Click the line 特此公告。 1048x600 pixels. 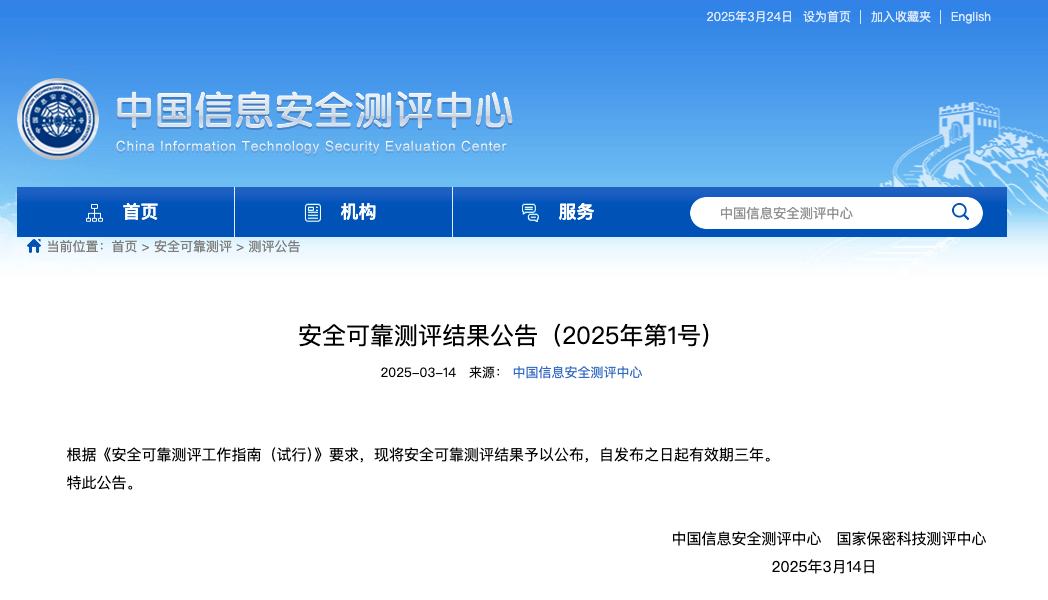coord(104,483)
